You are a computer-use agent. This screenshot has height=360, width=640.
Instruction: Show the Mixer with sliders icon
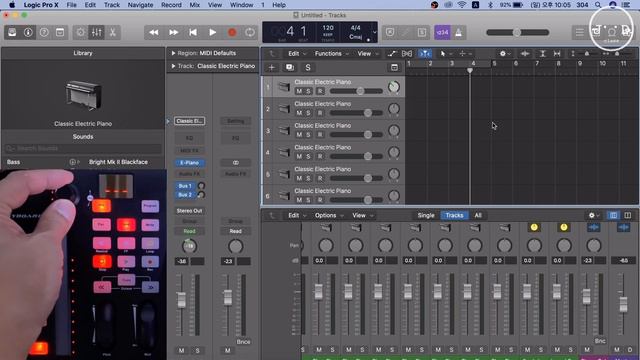coord(97,32)
